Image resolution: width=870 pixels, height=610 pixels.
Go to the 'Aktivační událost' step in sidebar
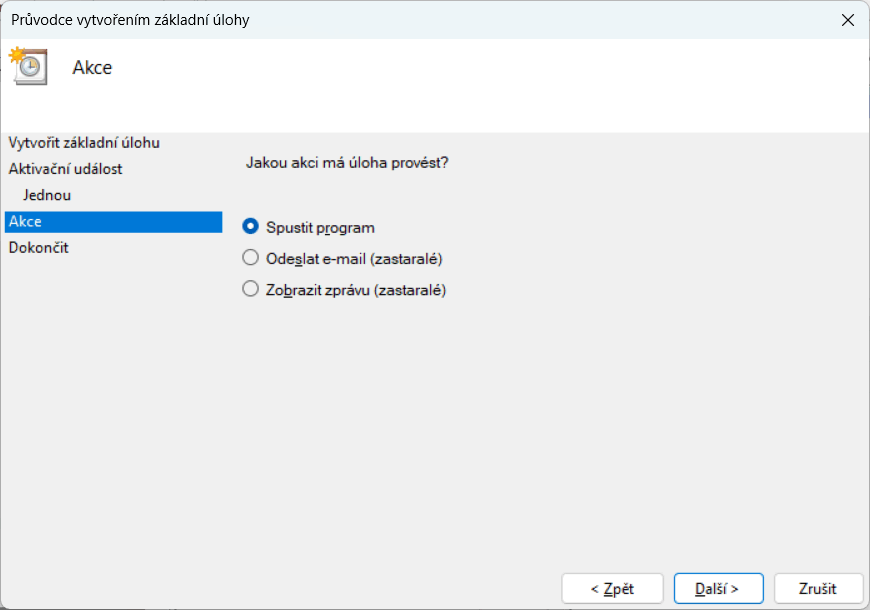66,169
